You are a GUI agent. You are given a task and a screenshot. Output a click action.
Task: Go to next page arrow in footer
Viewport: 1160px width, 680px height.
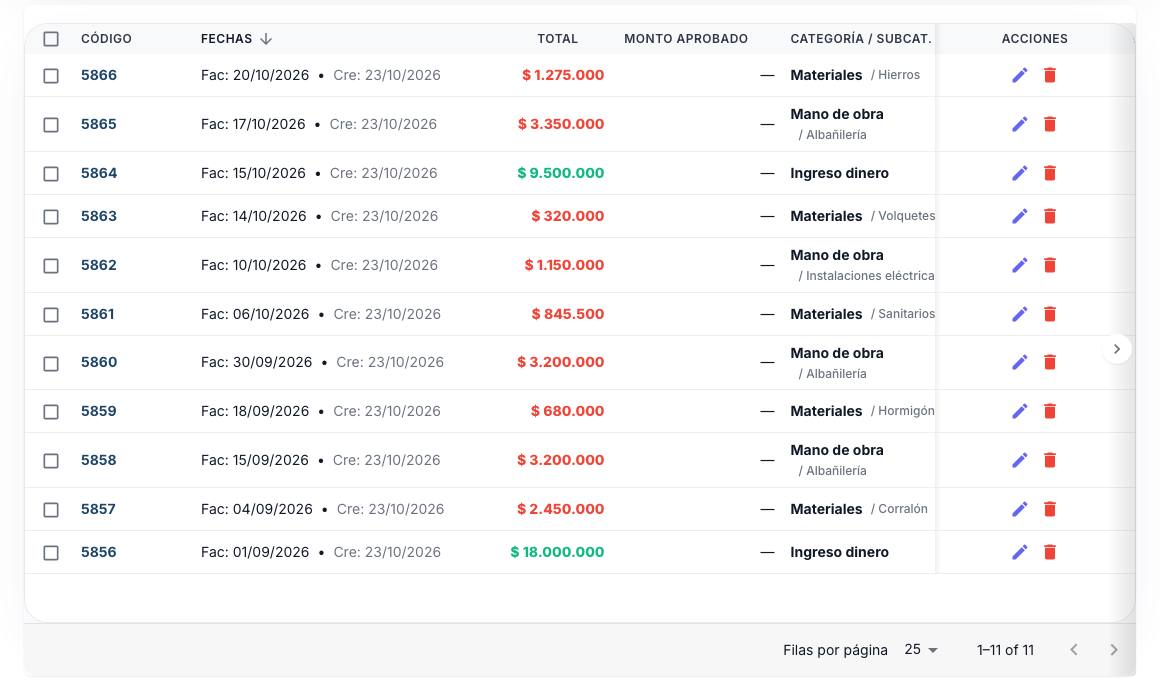coord(1113,650)
